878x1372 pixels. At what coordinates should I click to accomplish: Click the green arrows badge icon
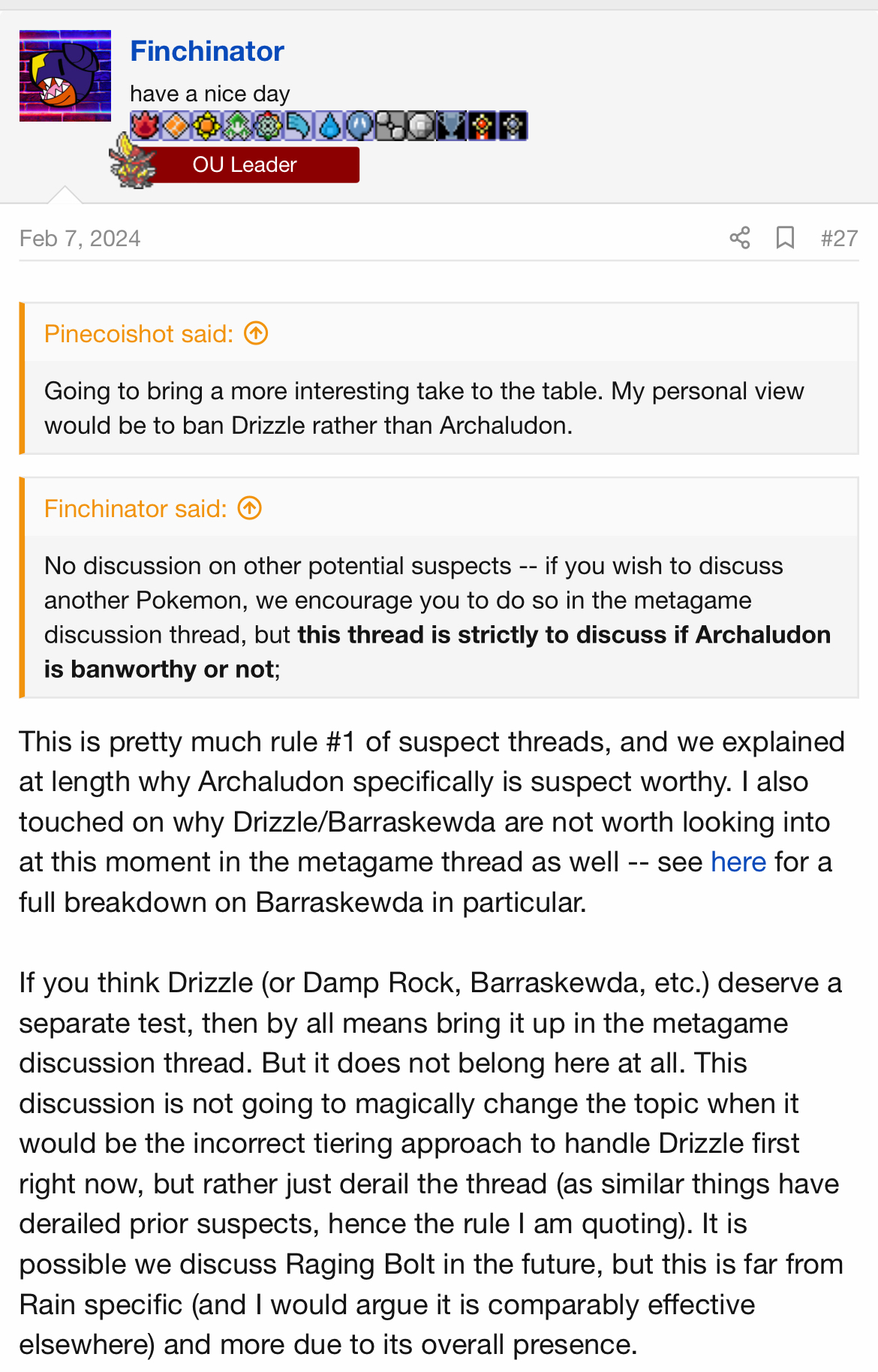237,125
